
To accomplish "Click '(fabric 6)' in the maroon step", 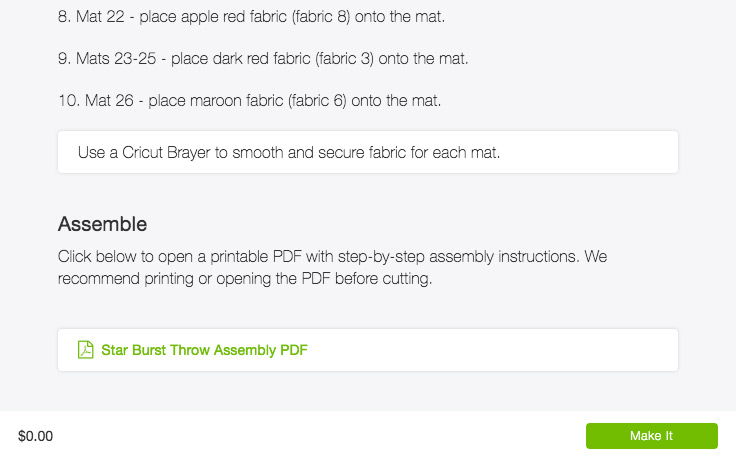I will (x=317, y=100).
